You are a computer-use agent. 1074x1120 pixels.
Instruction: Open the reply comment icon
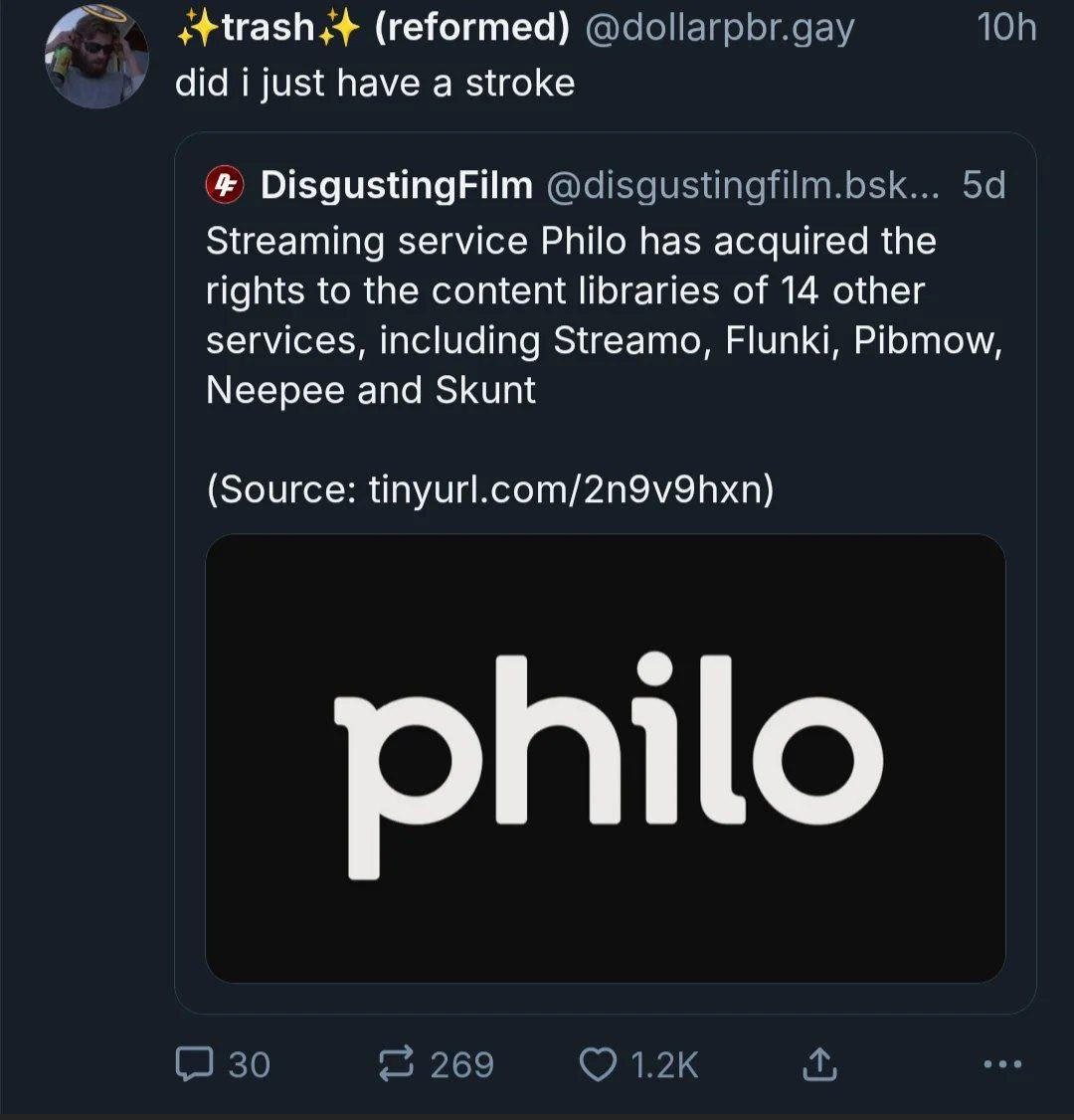(194, 1063)
